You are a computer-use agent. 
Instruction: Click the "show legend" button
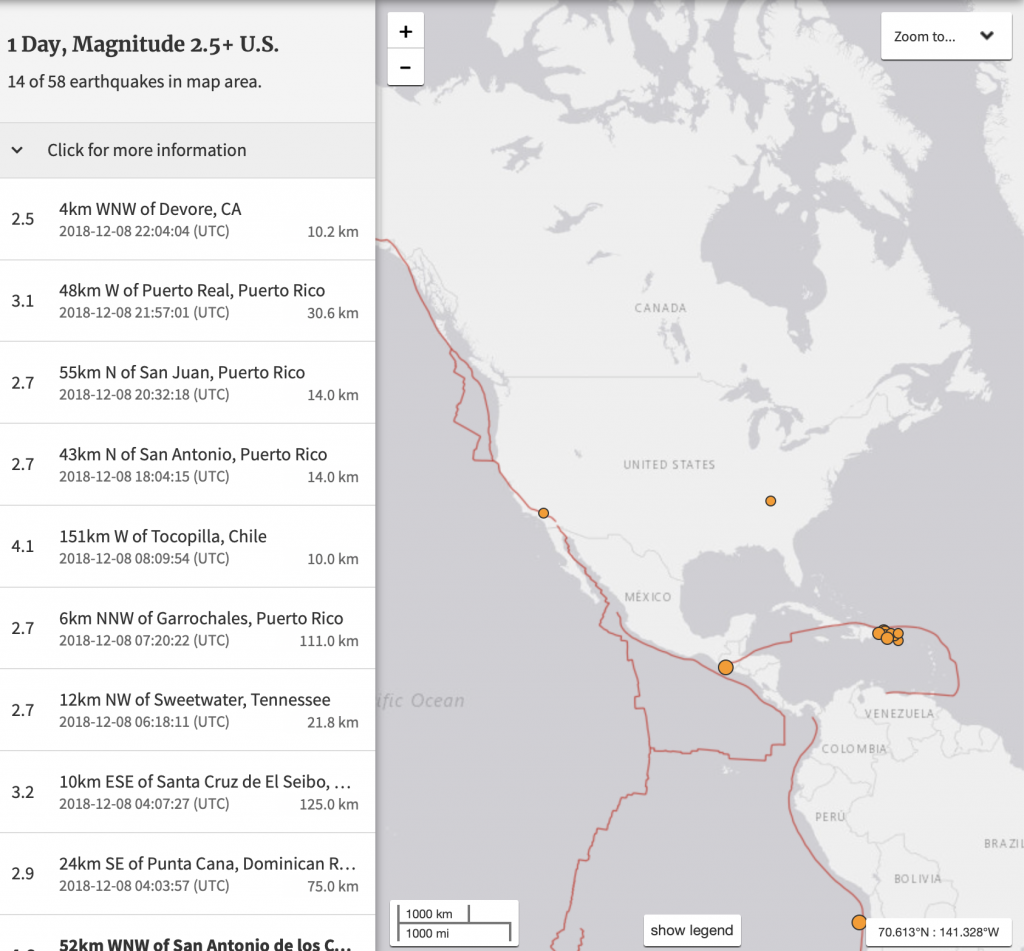pos(692,929)
